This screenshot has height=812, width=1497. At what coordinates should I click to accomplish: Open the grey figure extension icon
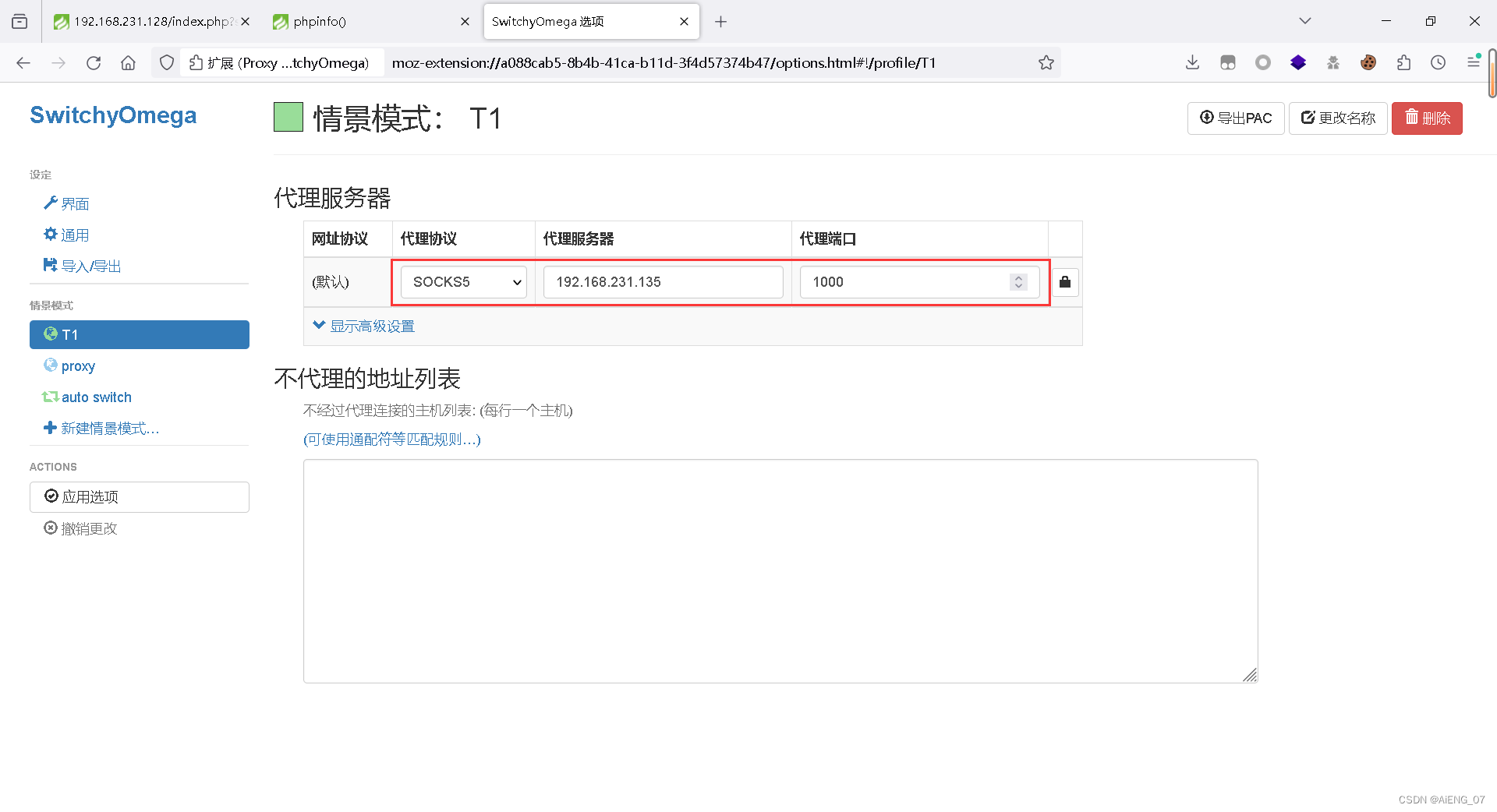point(1333,63)
